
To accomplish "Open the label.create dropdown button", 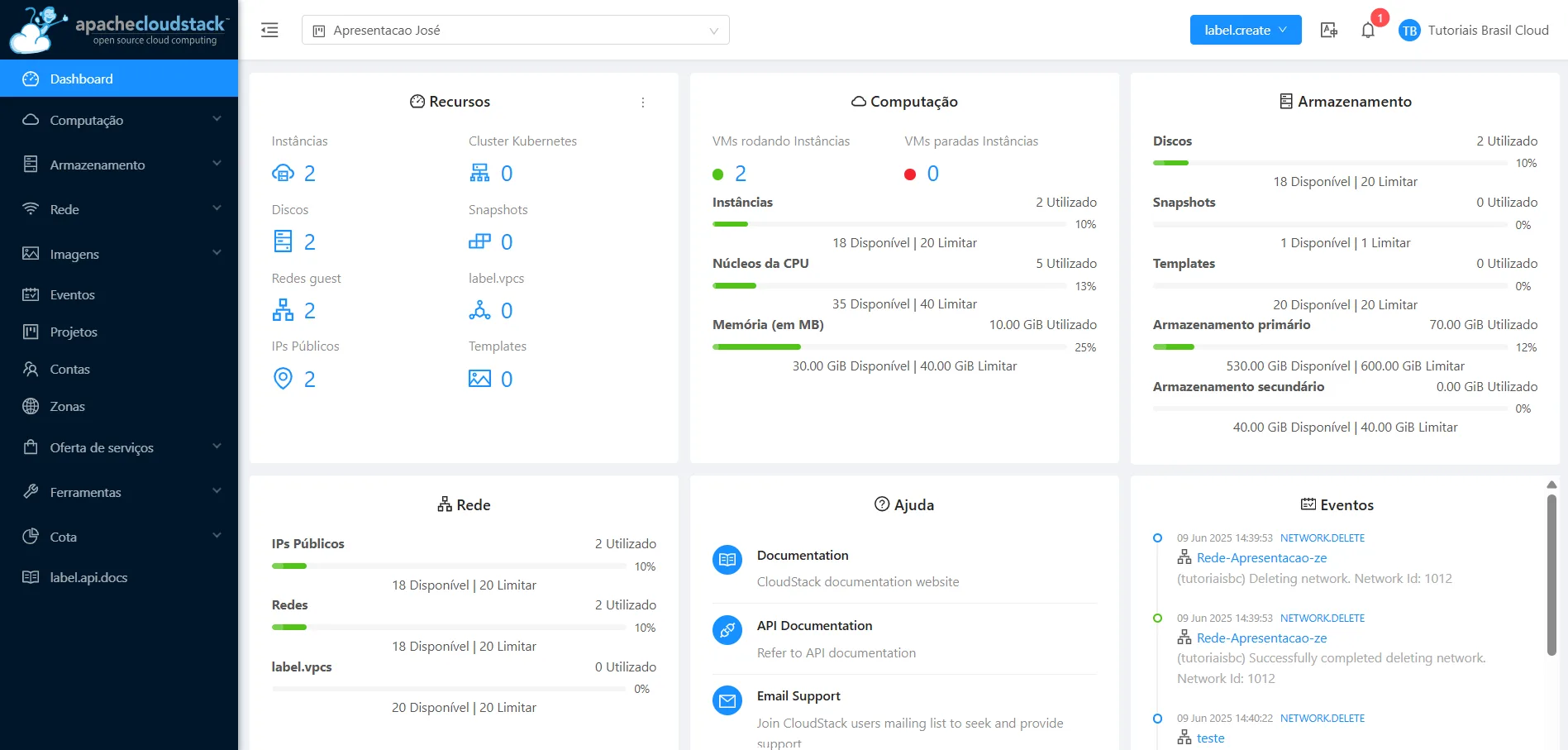I will [1246, 30].
